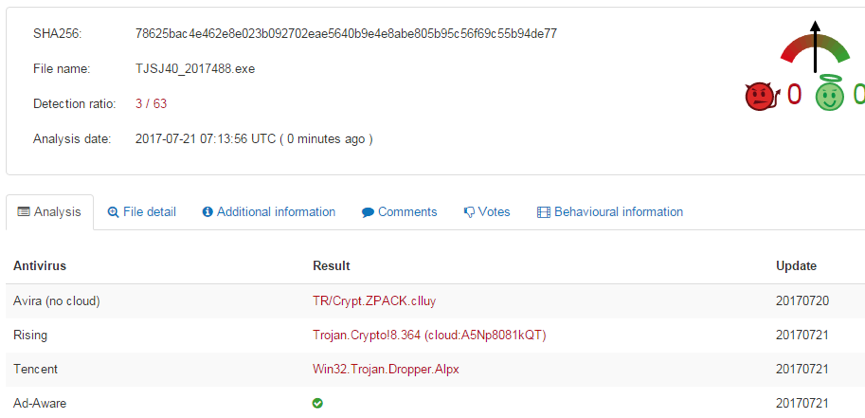Select file name TJSJ40_2017488.exe
The image size is (865, 418).
coord(195,69)
